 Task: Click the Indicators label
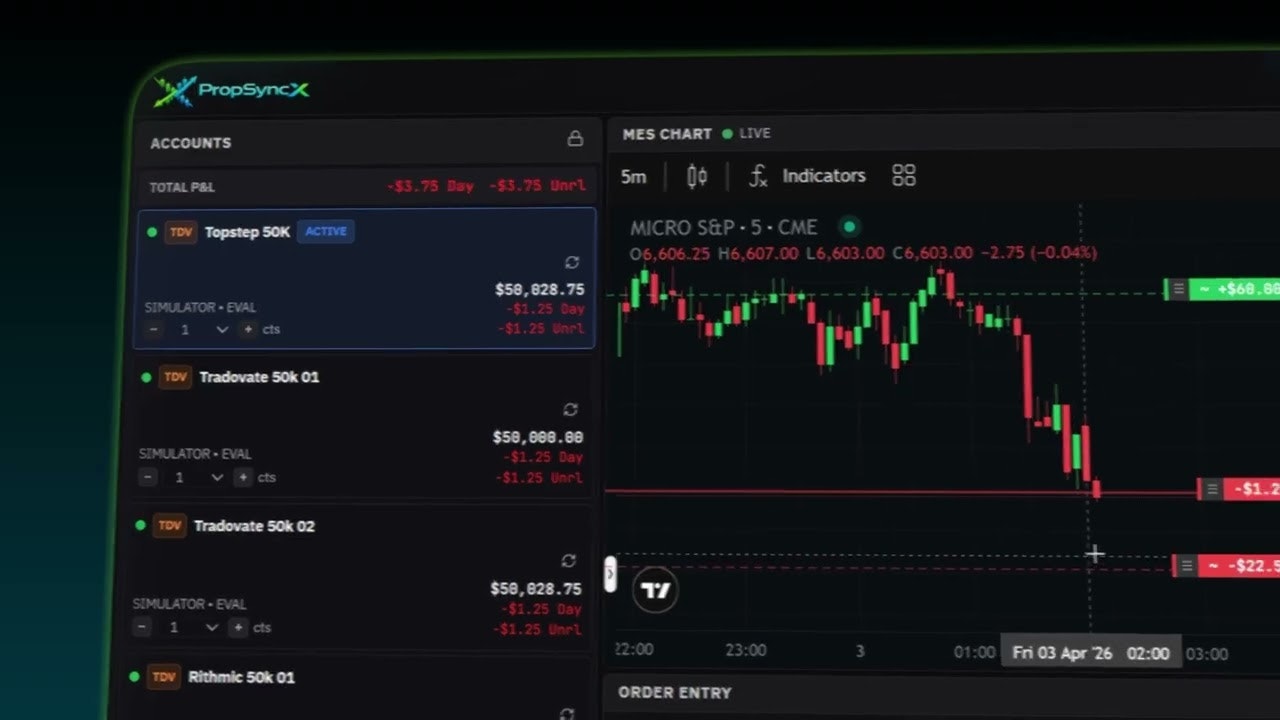824,176
